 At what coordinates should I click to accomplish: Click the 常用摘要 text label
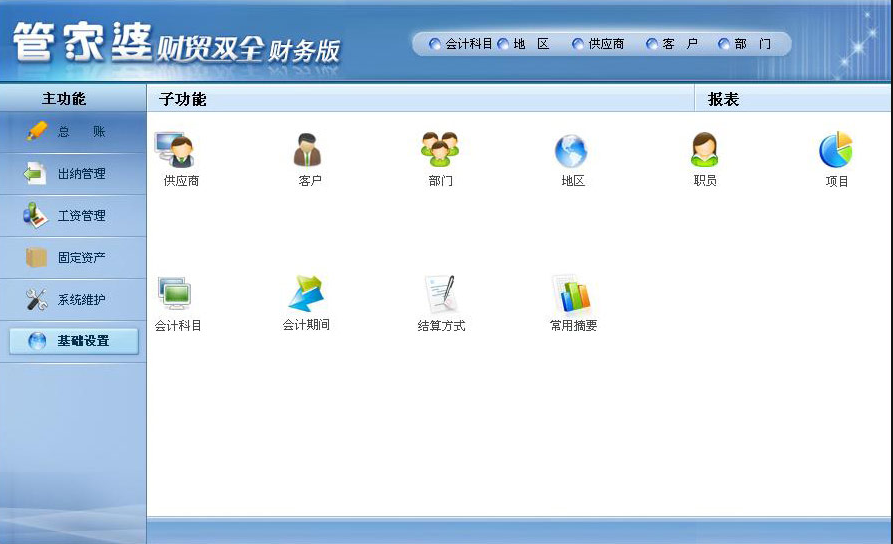[x=573, y=325]
